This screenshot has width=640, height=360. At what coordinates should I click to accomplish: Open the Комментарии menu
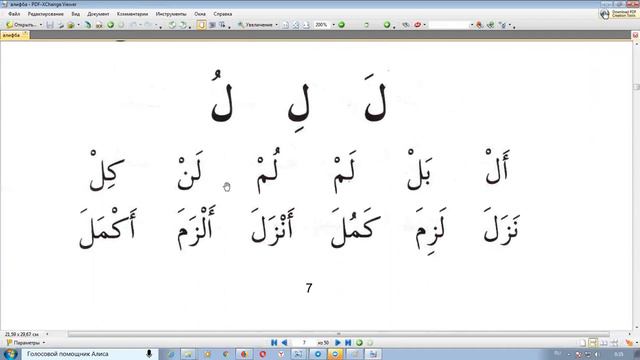click(132, 14)
